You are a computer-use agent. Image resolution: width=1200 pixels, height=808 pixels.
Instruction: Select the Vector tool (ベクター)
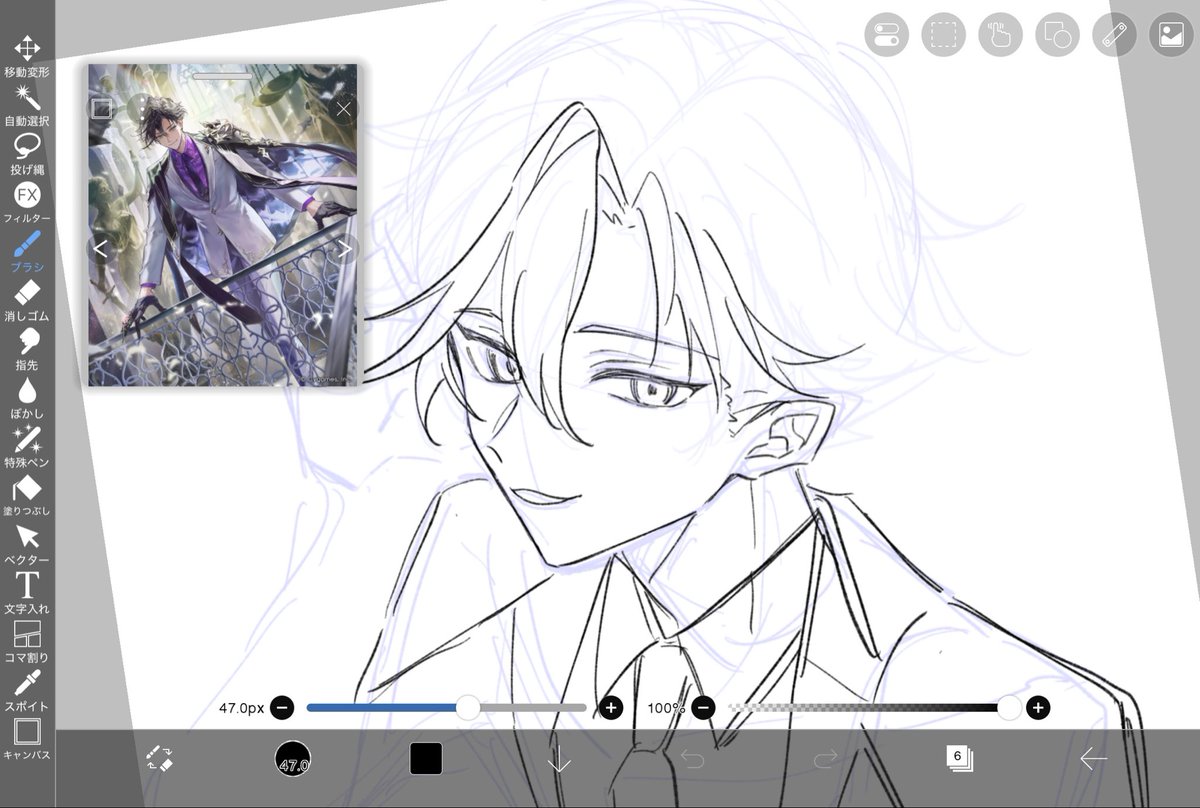pyautogui.click(x=27, y=544)
